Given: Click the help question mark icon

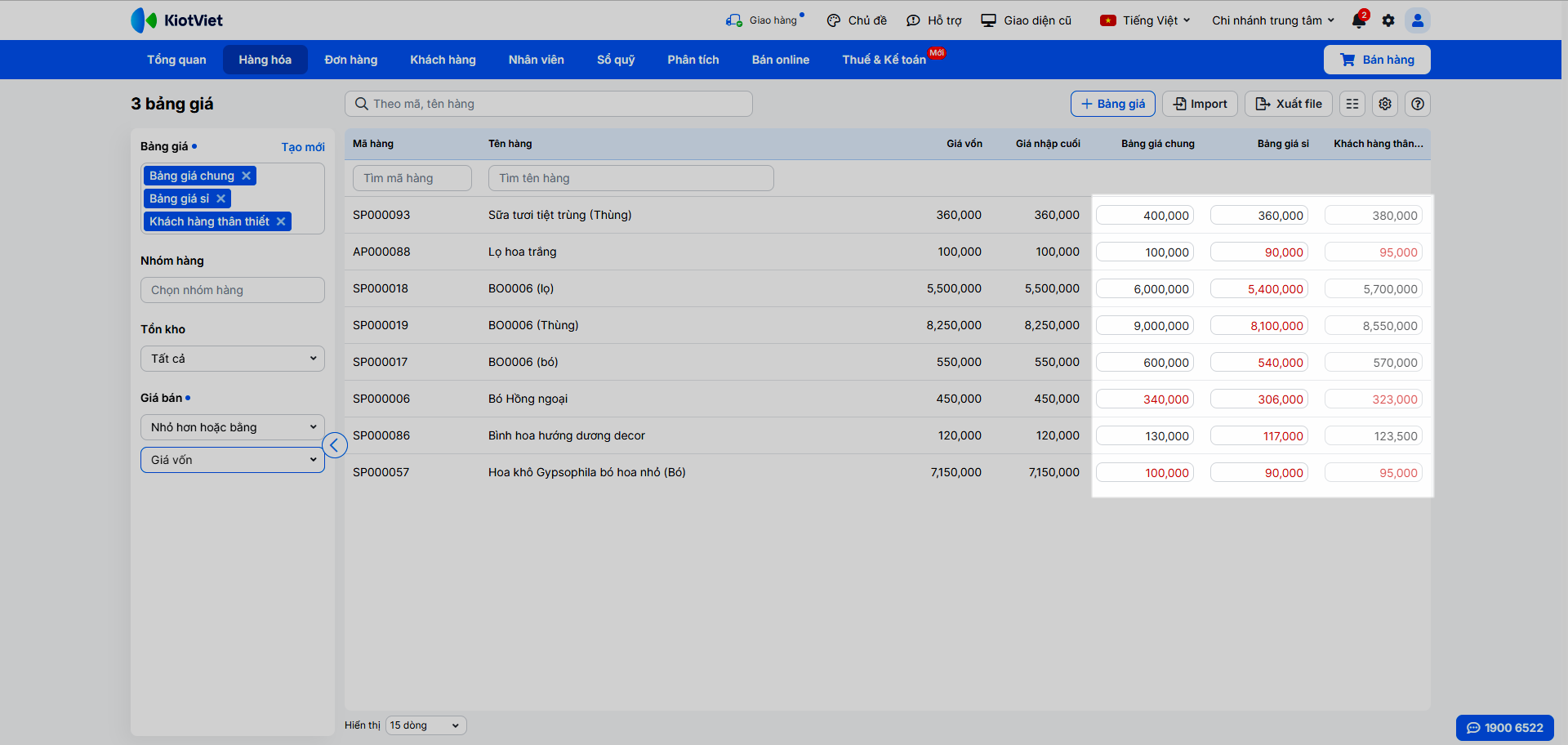Looking at the screenshot, I should [x=1418, y=104].
